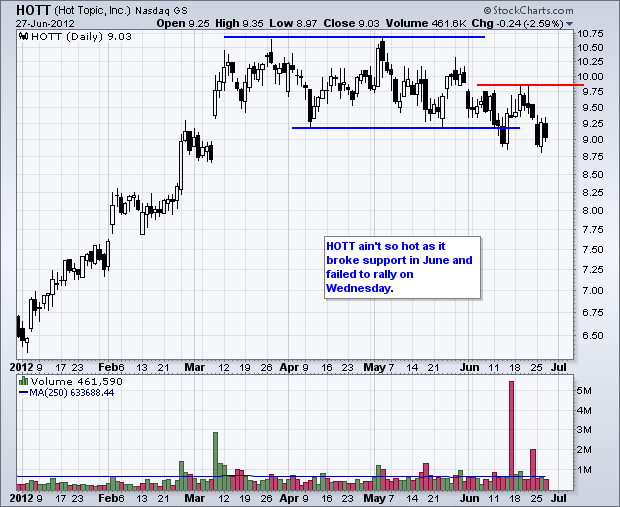
Task: Click Apr on the price chart date axis
Action: (x=289, y=367)
